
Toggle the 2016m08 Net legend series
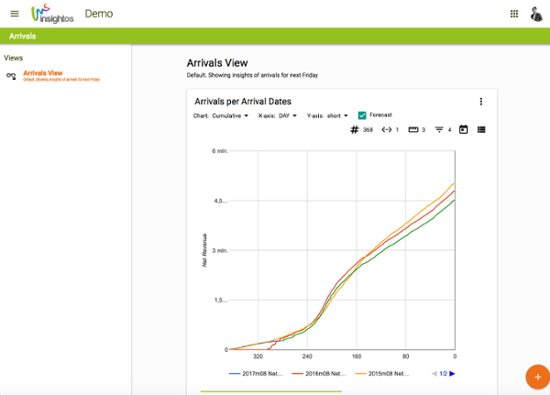pyautogui.click(x=319, y=374)
